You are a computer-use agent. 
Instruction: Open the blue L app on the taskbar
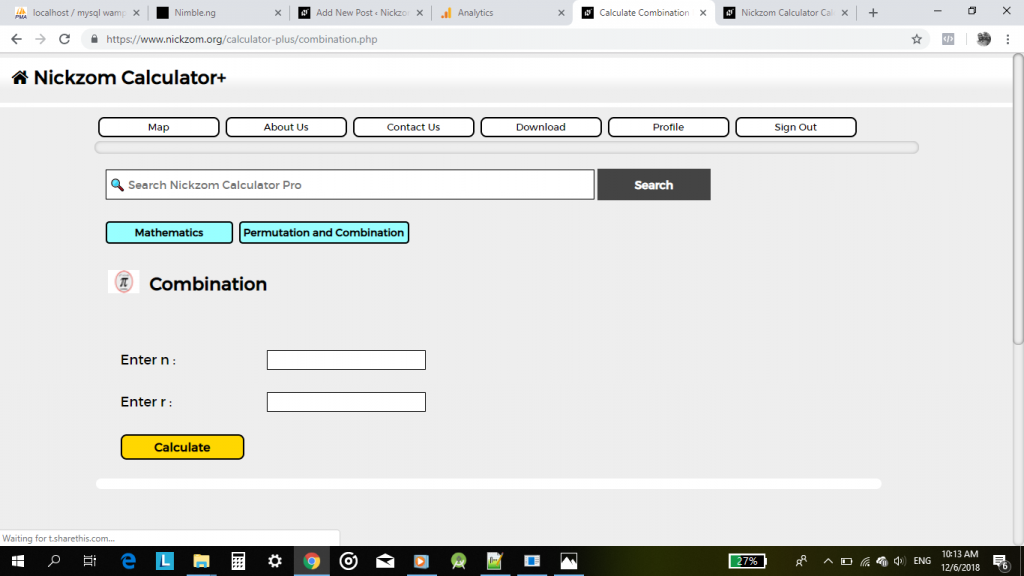165,561
